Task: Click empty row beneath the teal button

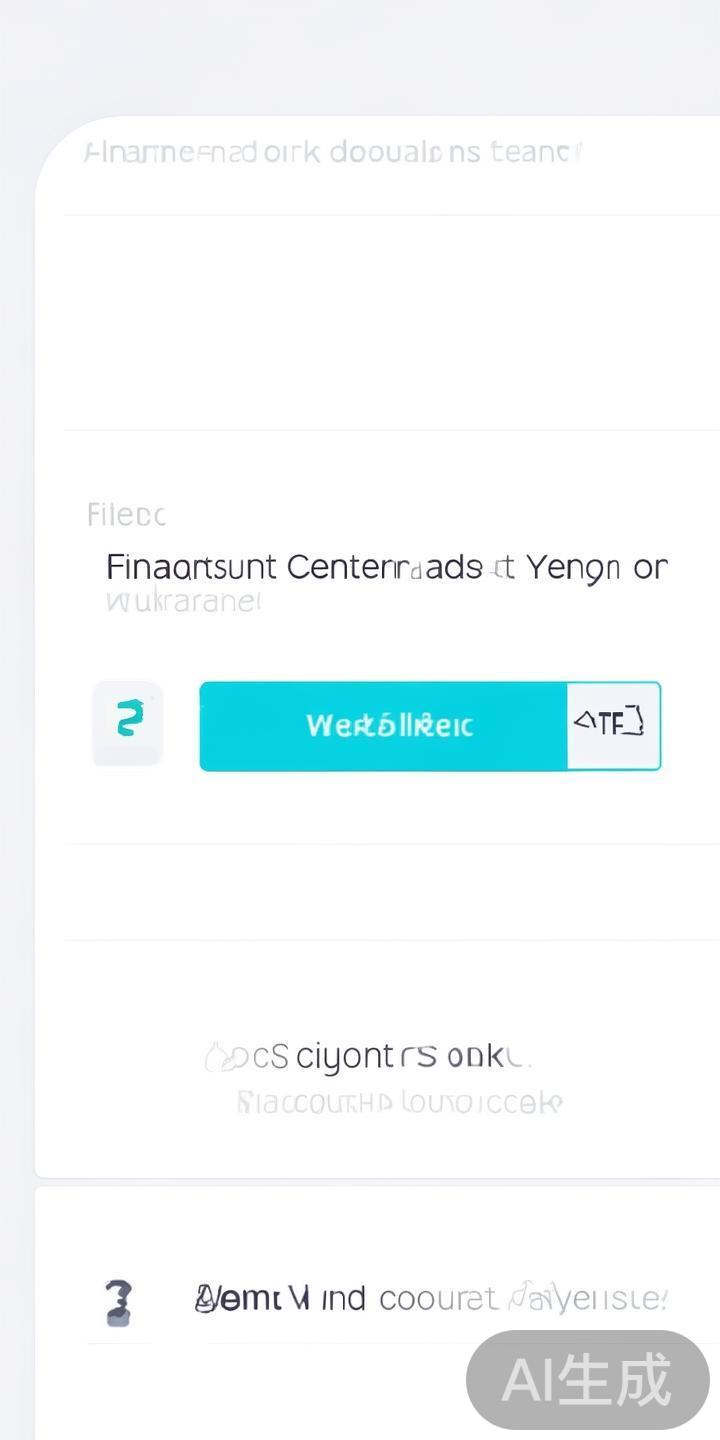Action: (390, 892)
